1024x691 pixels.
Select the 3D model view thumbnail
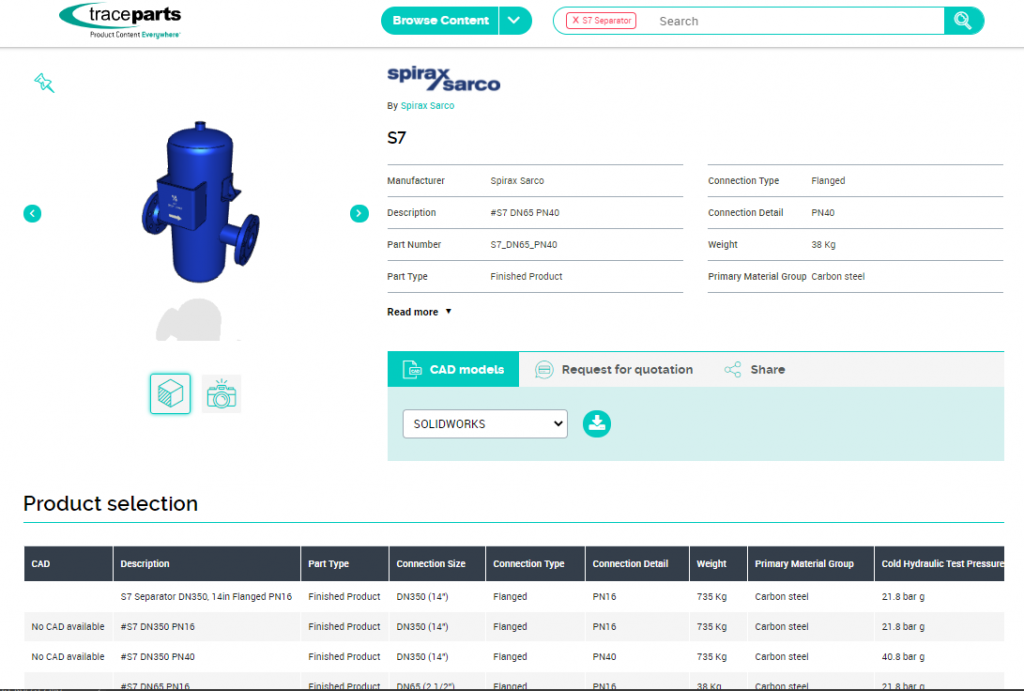[x=170, y=394]
